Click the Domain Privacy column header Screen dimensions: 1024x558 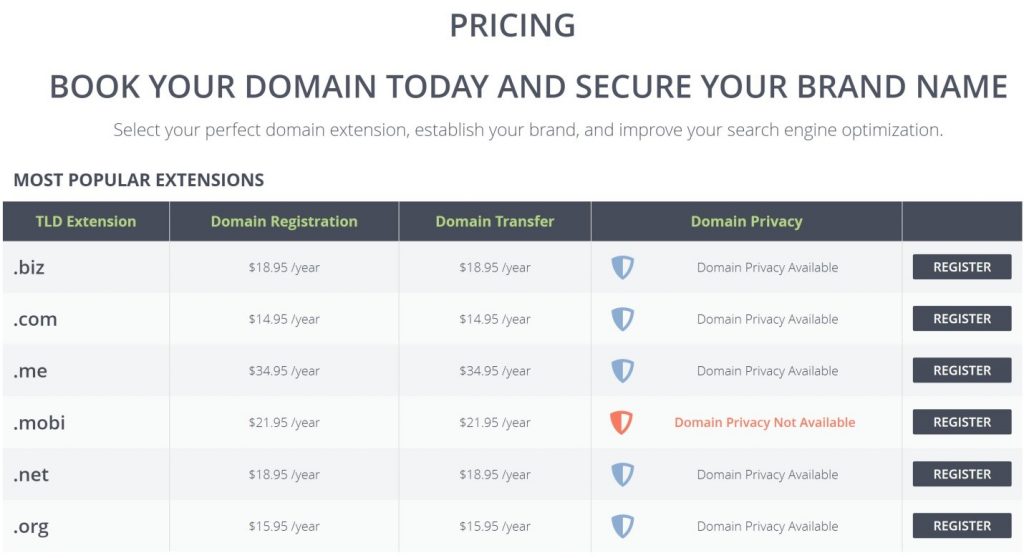click(746, 222)
